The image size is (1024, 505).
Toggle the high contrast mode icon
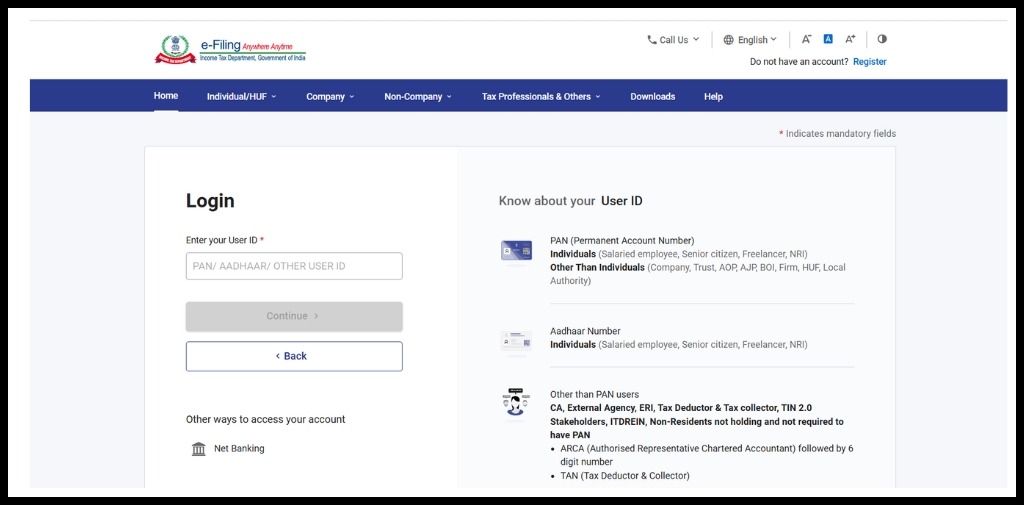(882, 39)
